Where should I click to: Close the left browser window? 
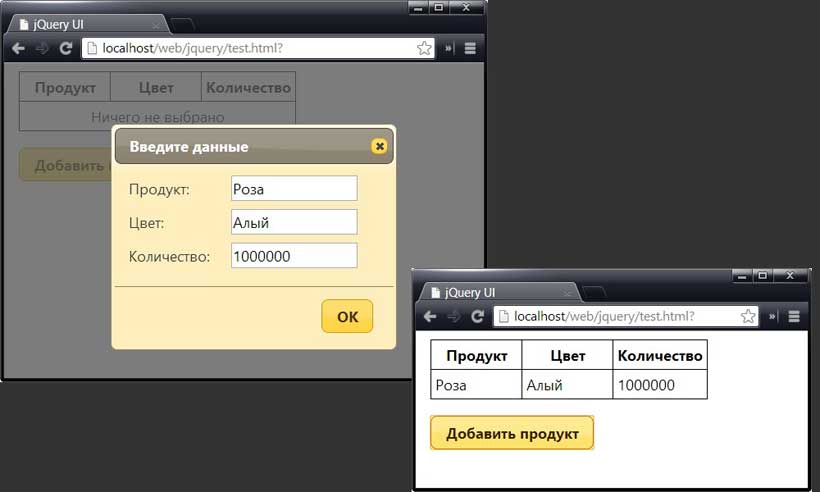466,8
